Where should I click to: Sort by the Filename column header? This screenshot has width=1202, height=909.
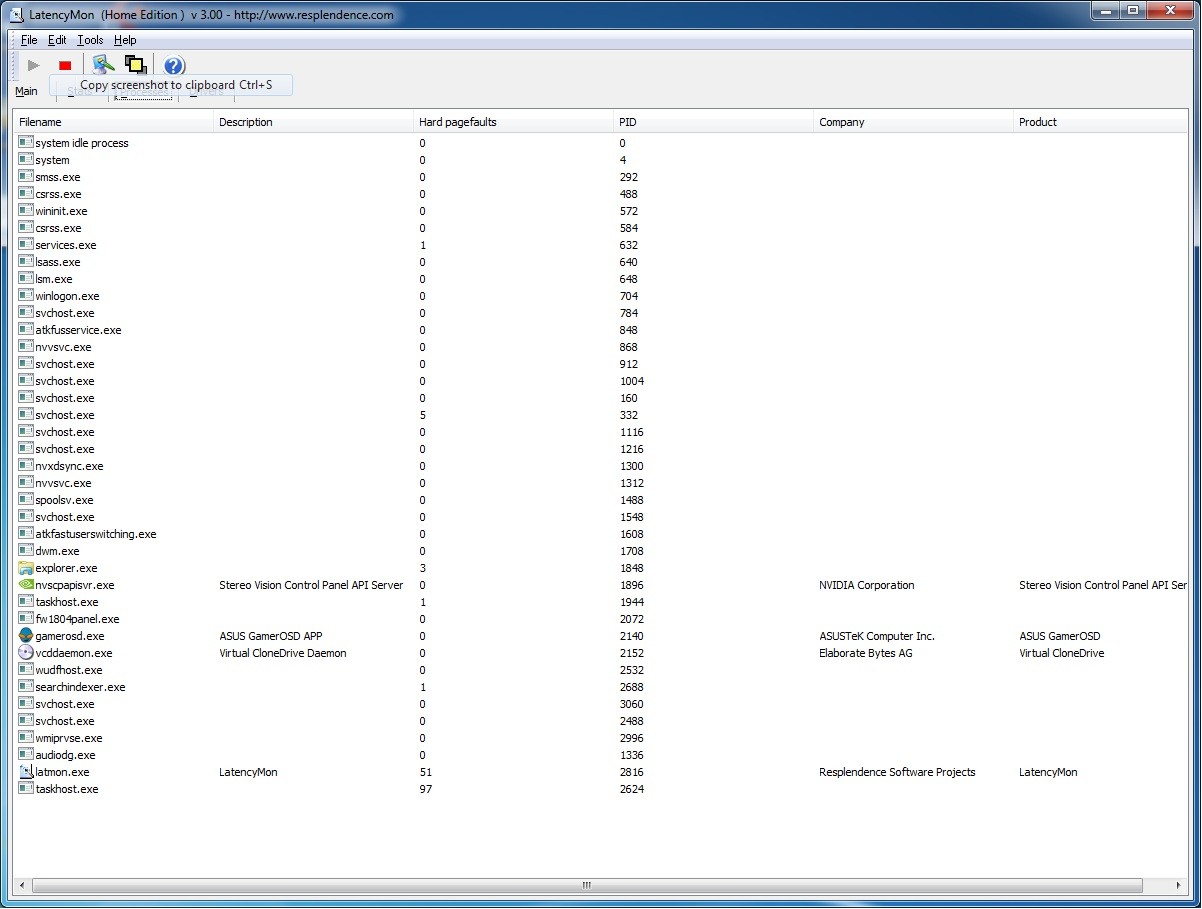coord(114,122)
